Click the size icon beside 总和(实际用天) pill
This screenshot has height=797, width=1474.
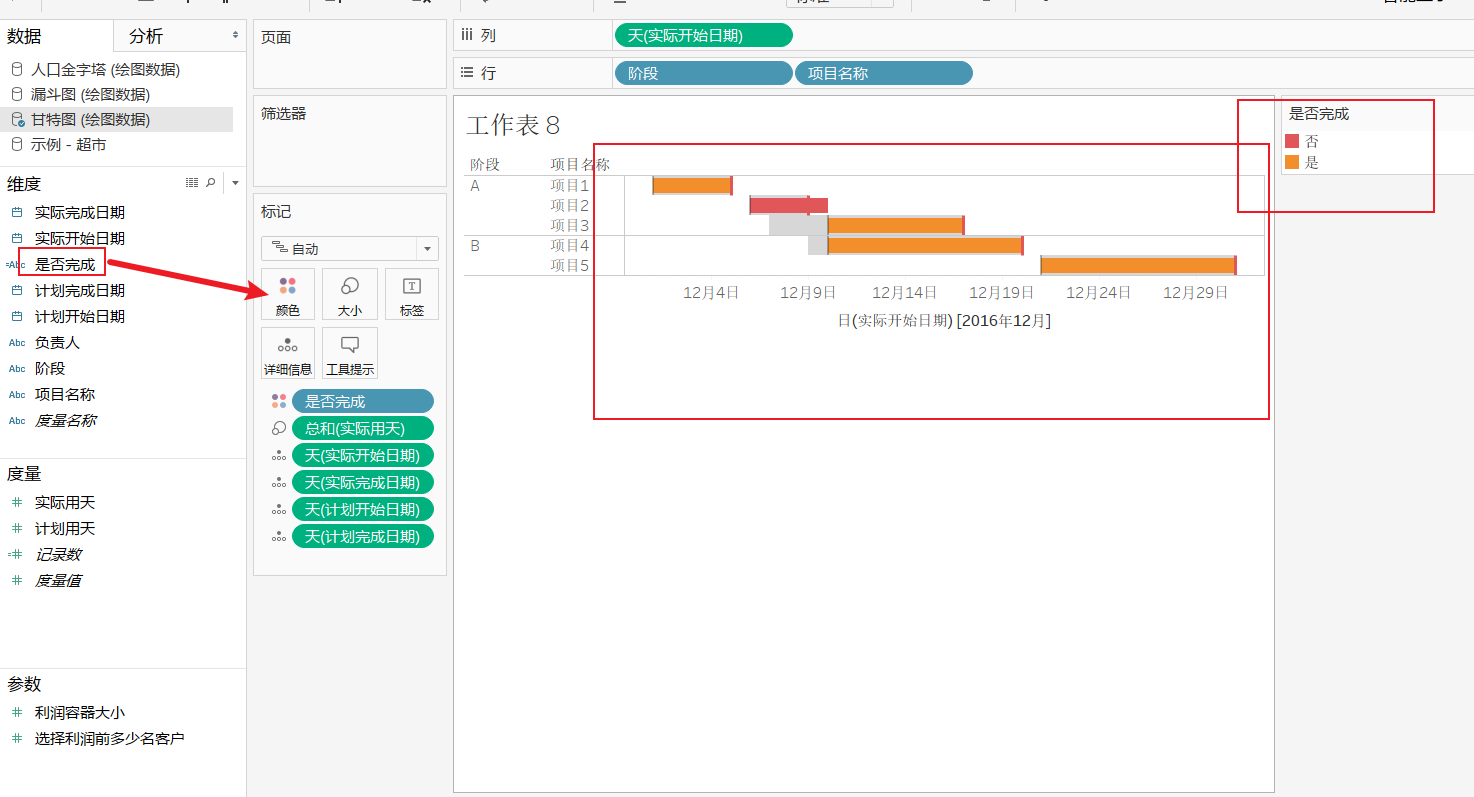coord(279,428)
